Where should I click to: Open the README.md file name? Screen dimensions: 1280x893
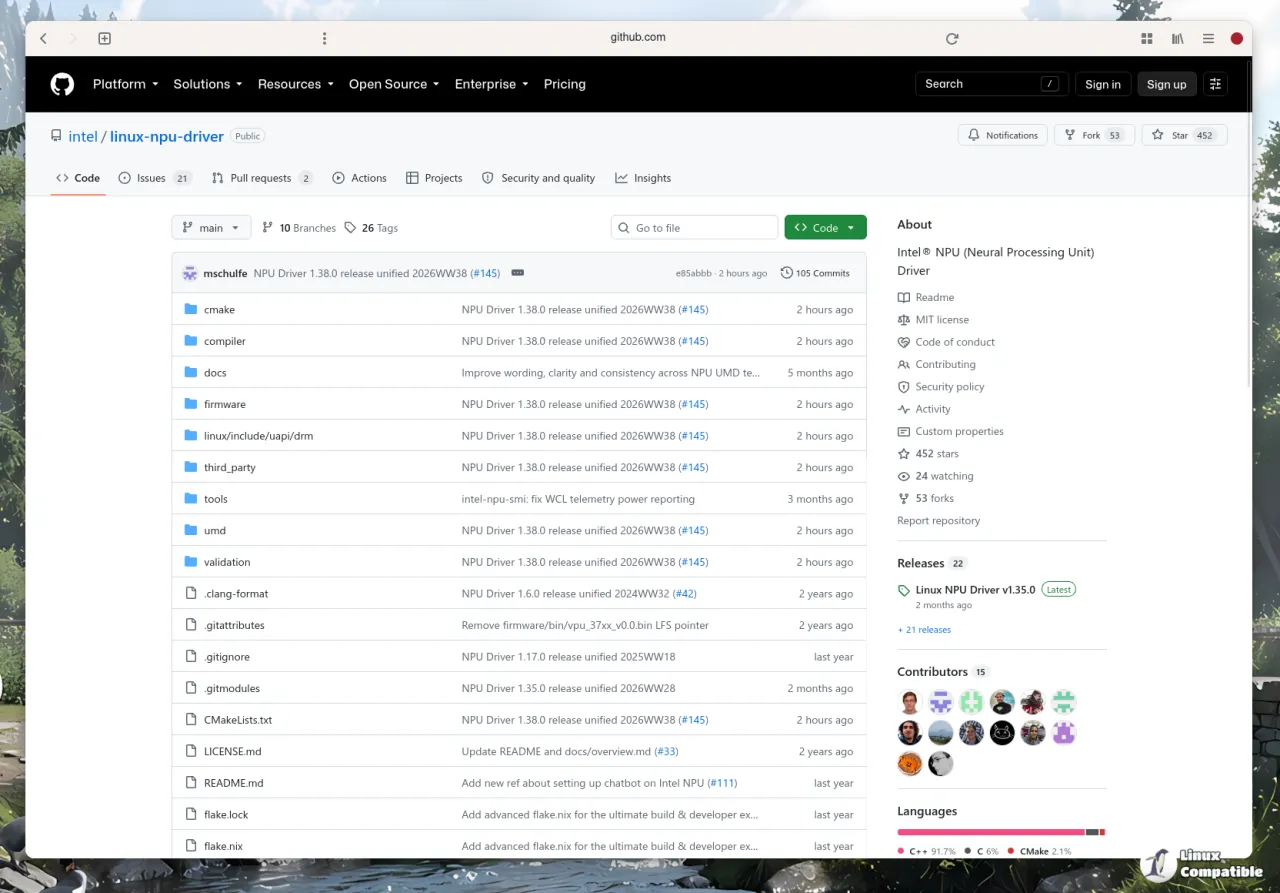(234, 783)
